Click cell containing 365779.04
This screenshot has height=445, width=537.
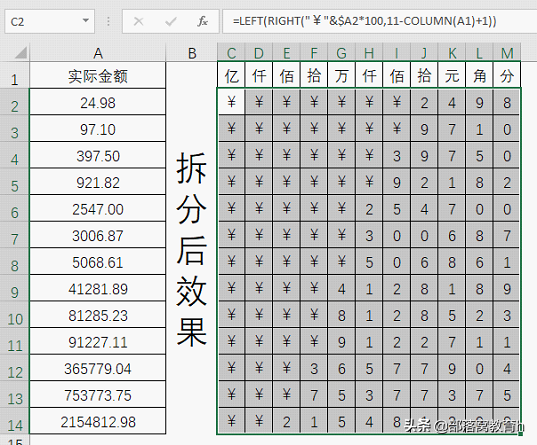[x=98, y=368]
